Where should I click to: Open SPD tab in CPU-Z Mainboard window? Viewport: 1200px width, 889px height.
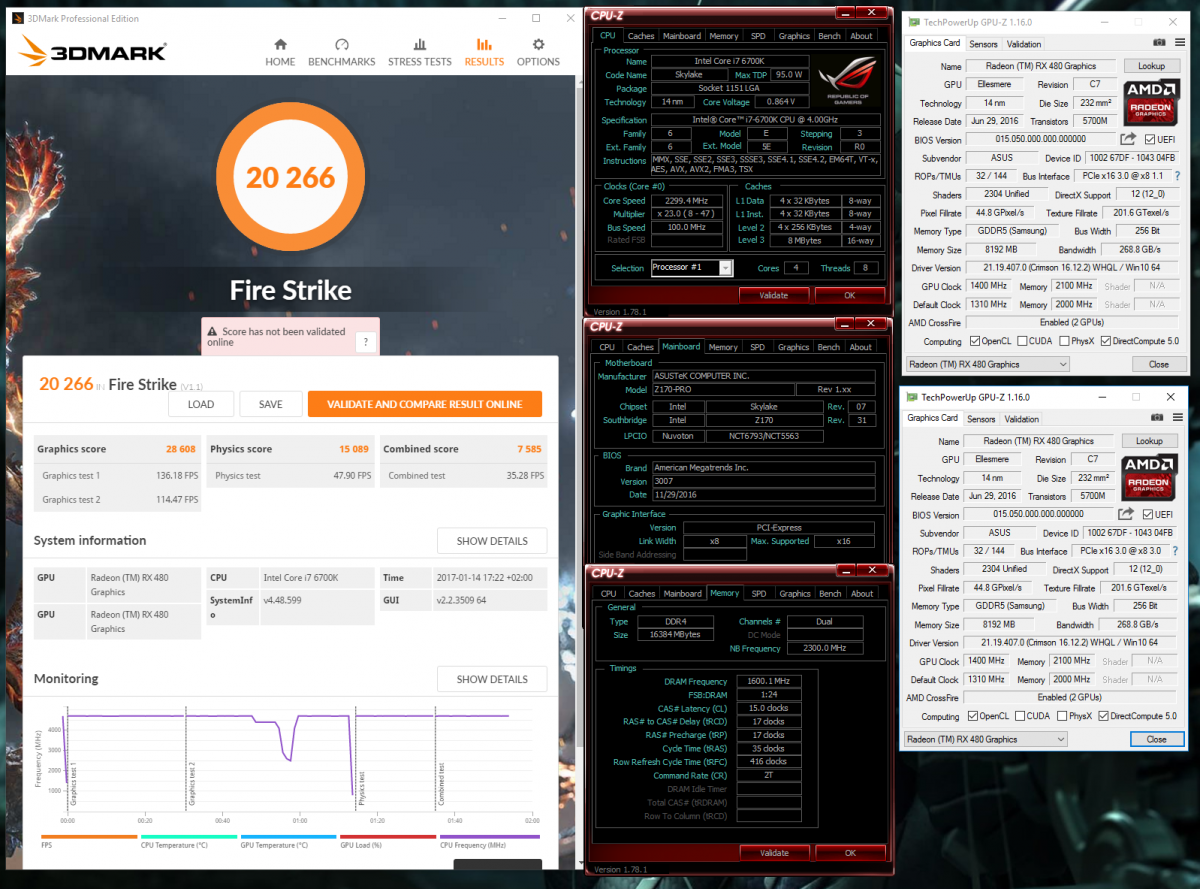[x=758, y=347]
